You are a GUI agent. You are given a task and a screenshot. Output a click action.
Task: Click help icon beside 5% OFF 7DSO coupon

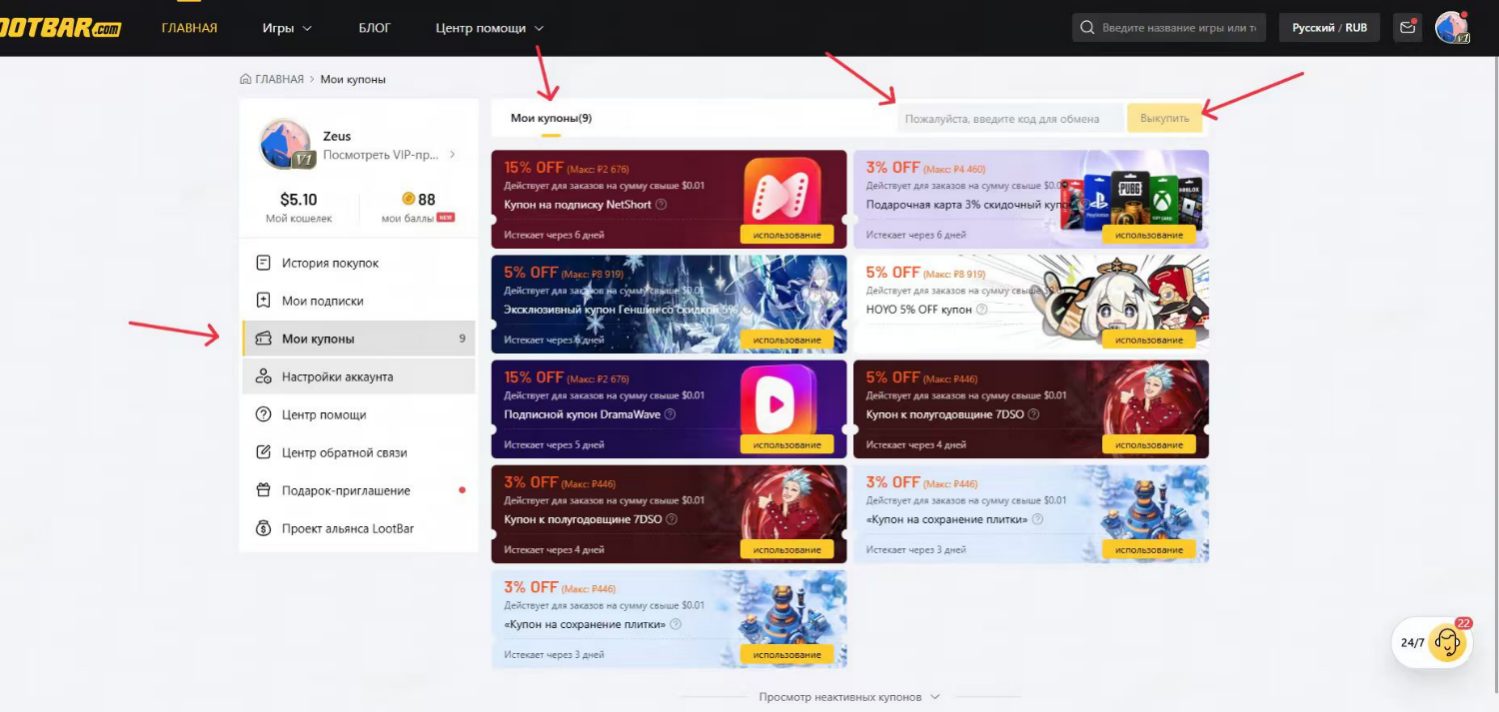1033,414
